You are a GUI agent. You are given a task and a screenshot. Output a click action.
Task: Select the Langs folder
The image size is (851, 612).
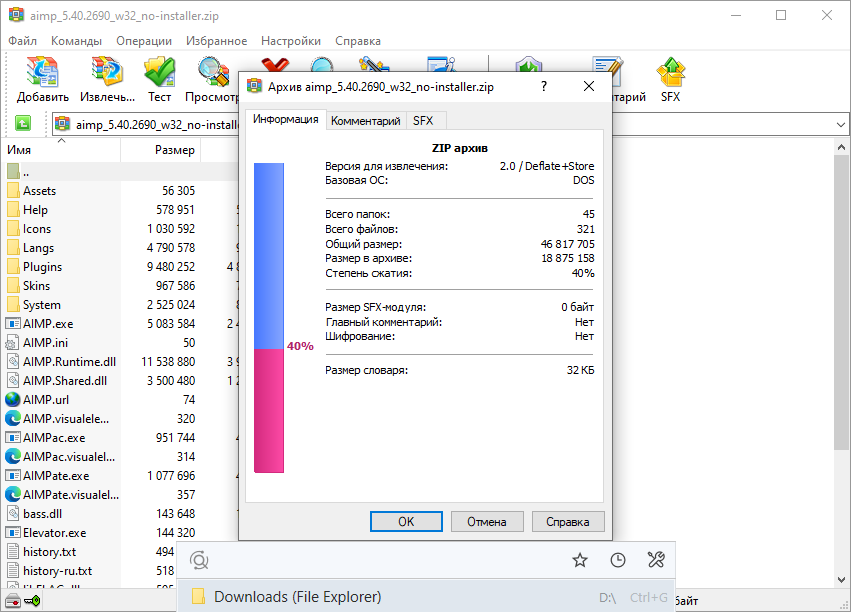coord(39,247)
